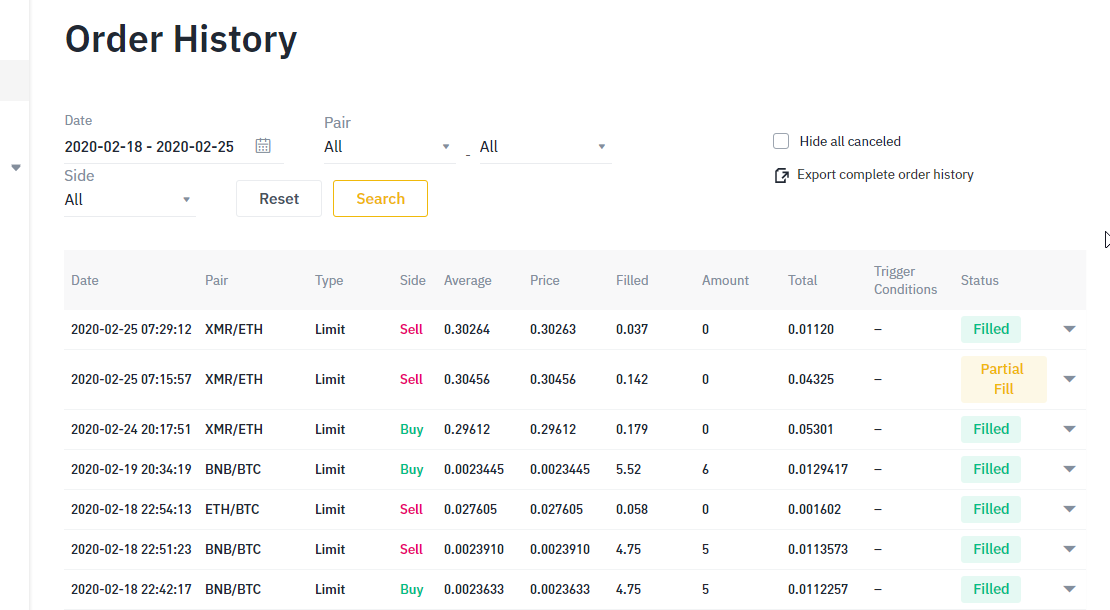Expand the ETH/BTC sell order details
The height and width of the screenshot is (610, 1110).
[x=1069, y=509]
